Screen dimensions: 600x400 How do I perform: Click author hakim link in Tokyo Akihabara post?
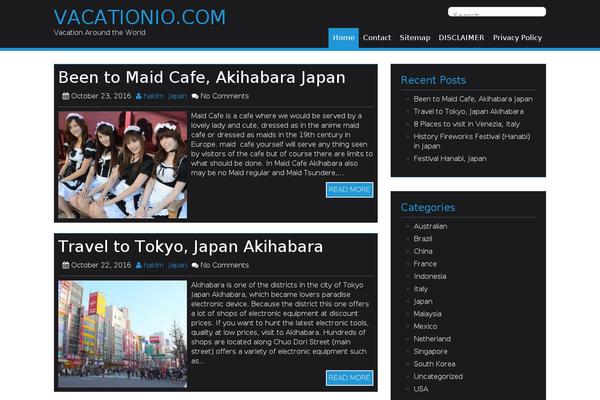point(153,266)
